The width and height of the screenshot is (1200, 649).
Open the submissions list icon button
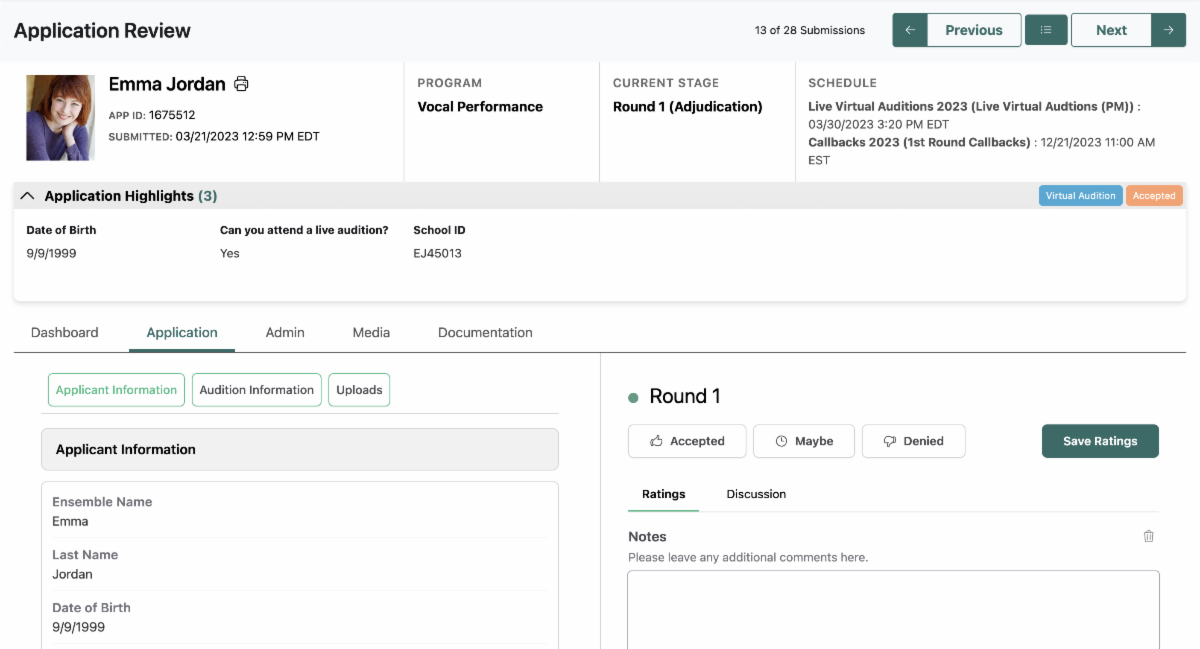pyautogui.click(x=1046, y=30)
